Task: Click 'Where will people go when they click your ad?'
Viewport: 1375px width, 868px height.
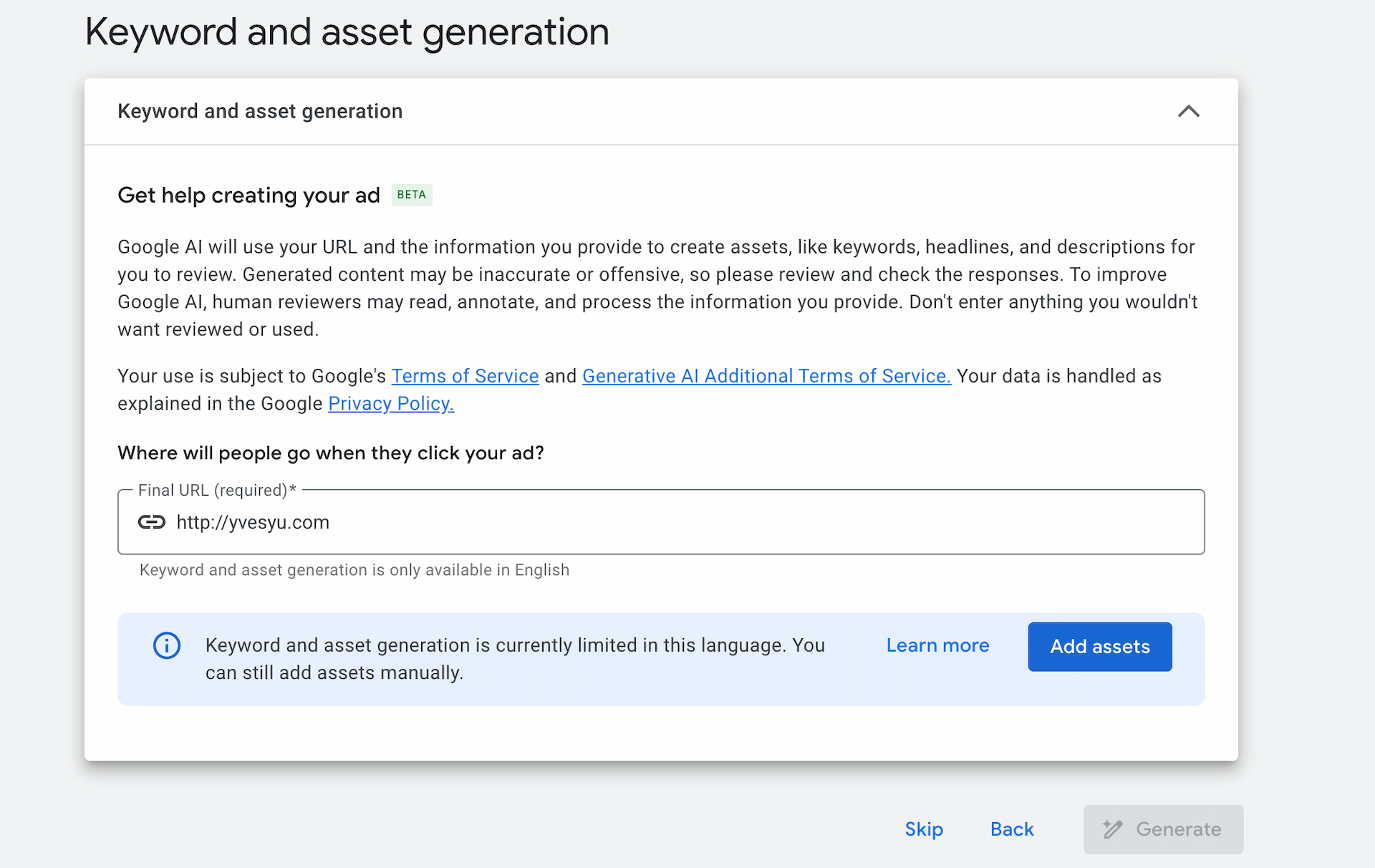Action: point(331,453)
